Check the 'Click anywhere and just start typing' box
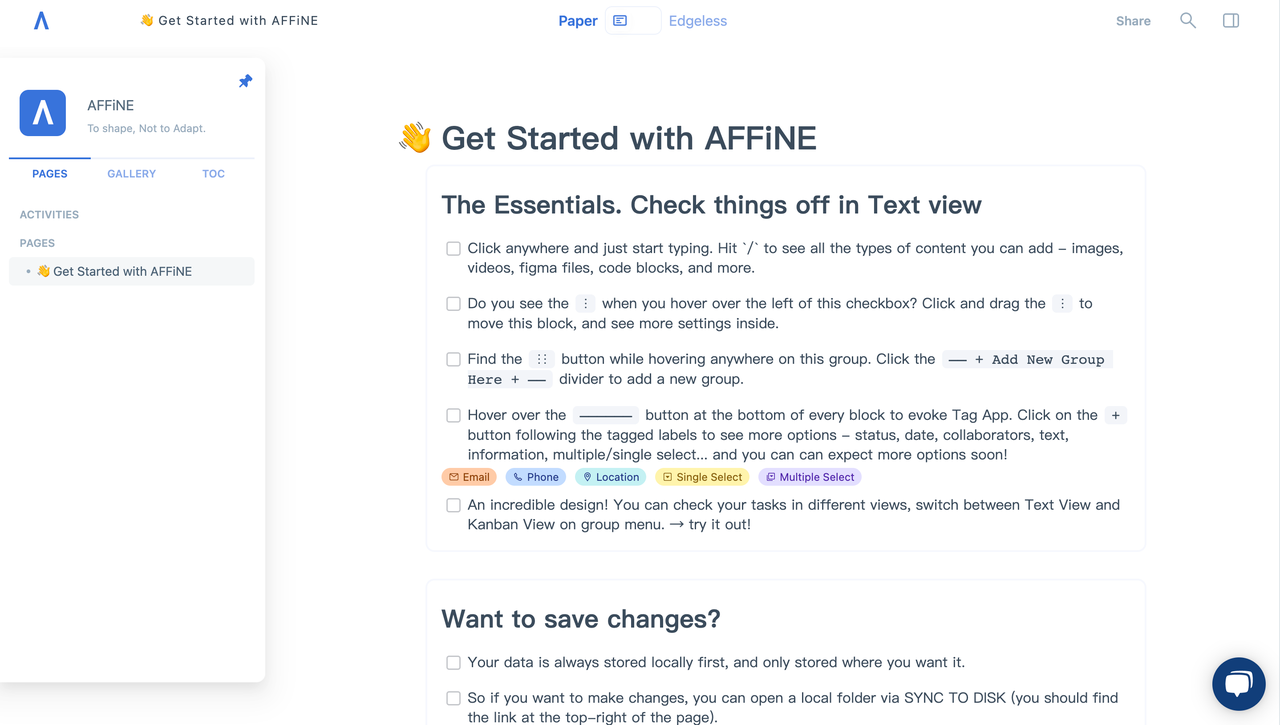Screen dimensions: 1280x725 [x=453, y=249]
